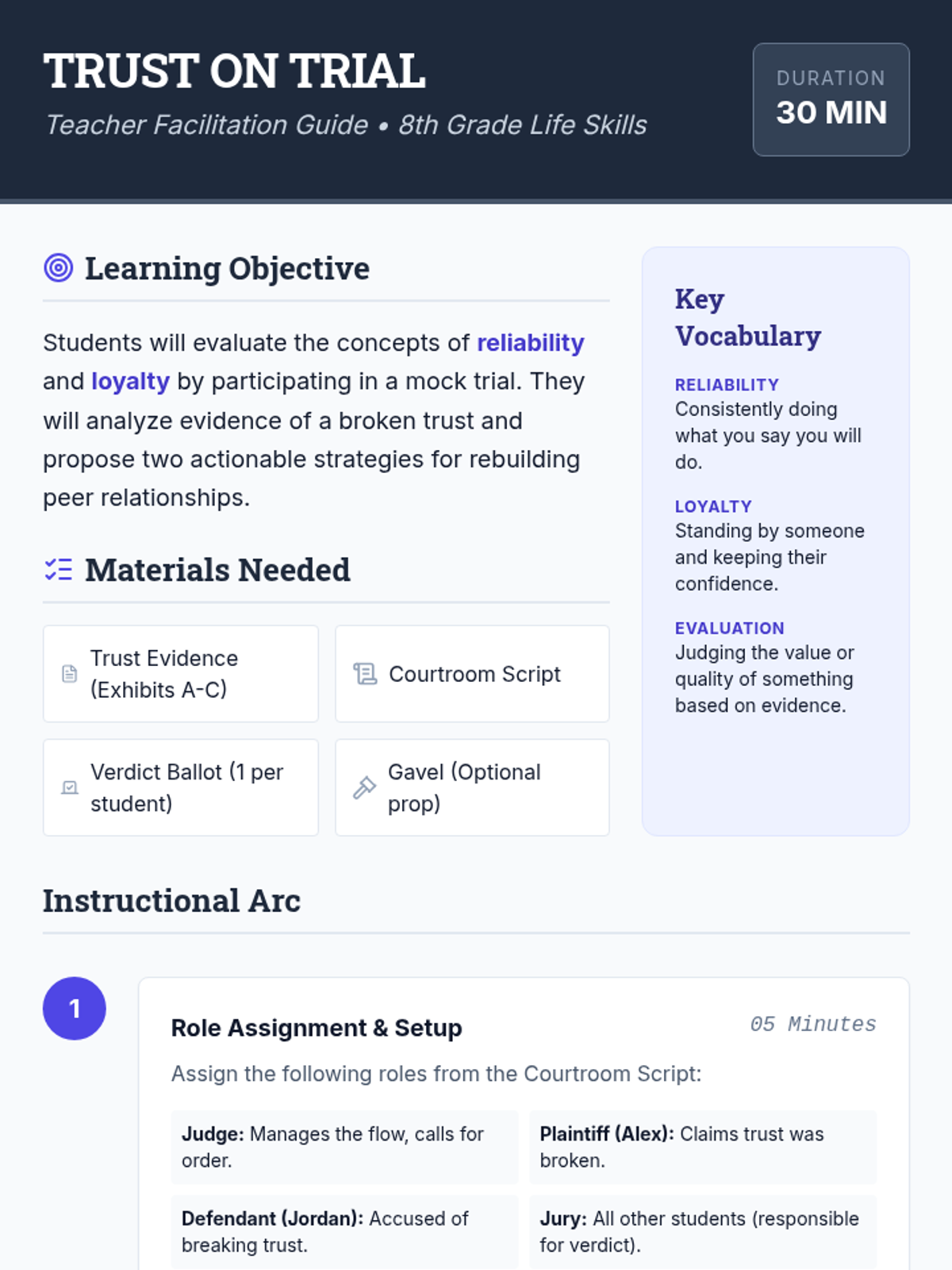
Task: Click the target icon beside Learning Objective
Action: (x=58, y=268)
